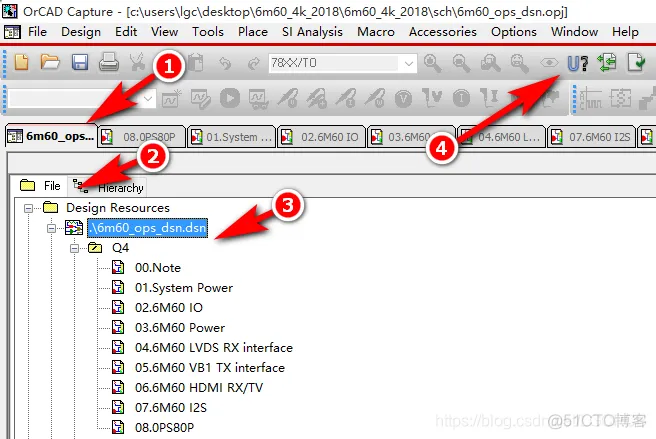Click the first voltage marker probe icon
Image resolution: width=656 pixels, height=439 pixels.
(288, 98)
